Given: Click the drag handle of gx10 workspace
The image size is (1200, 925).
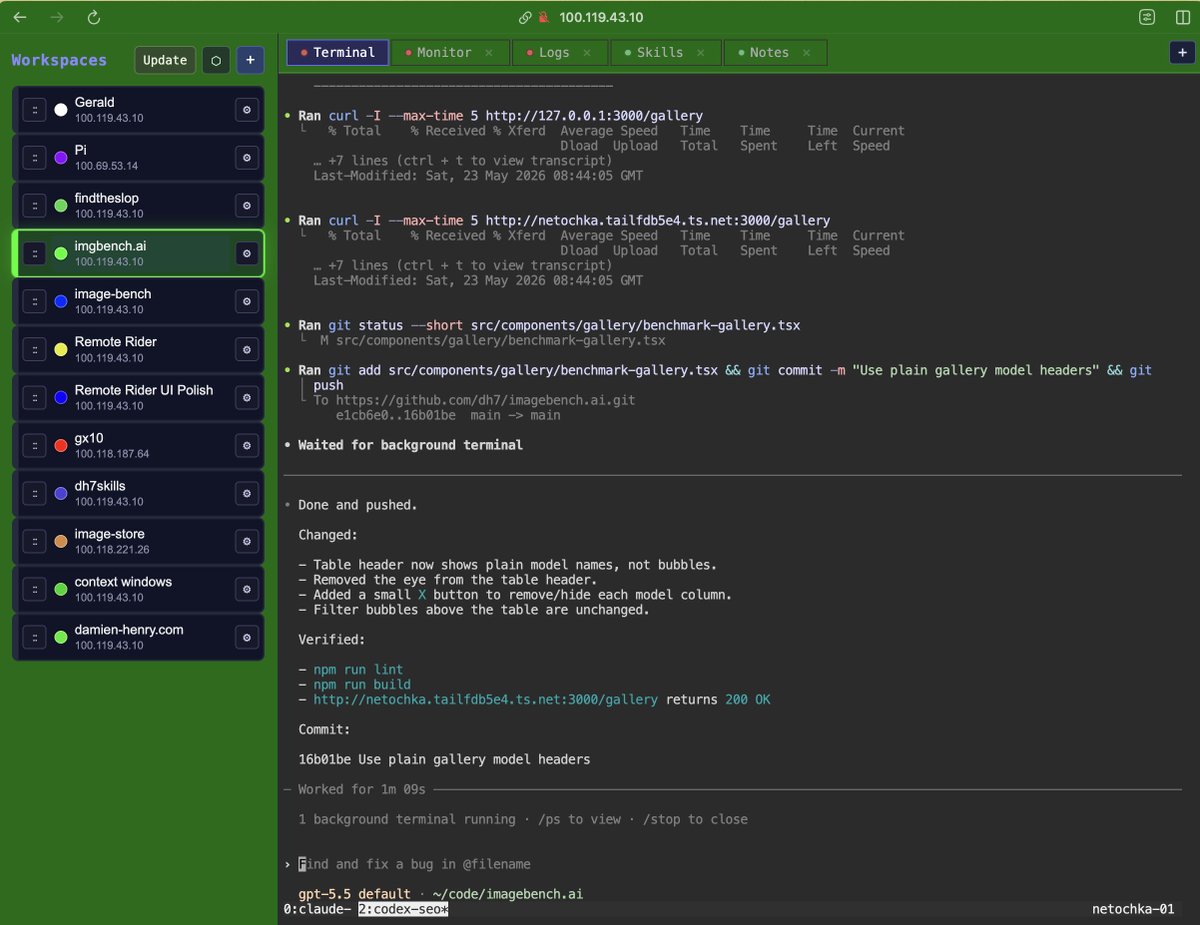Looking at the screenshot, I should [x=34, y=446].
